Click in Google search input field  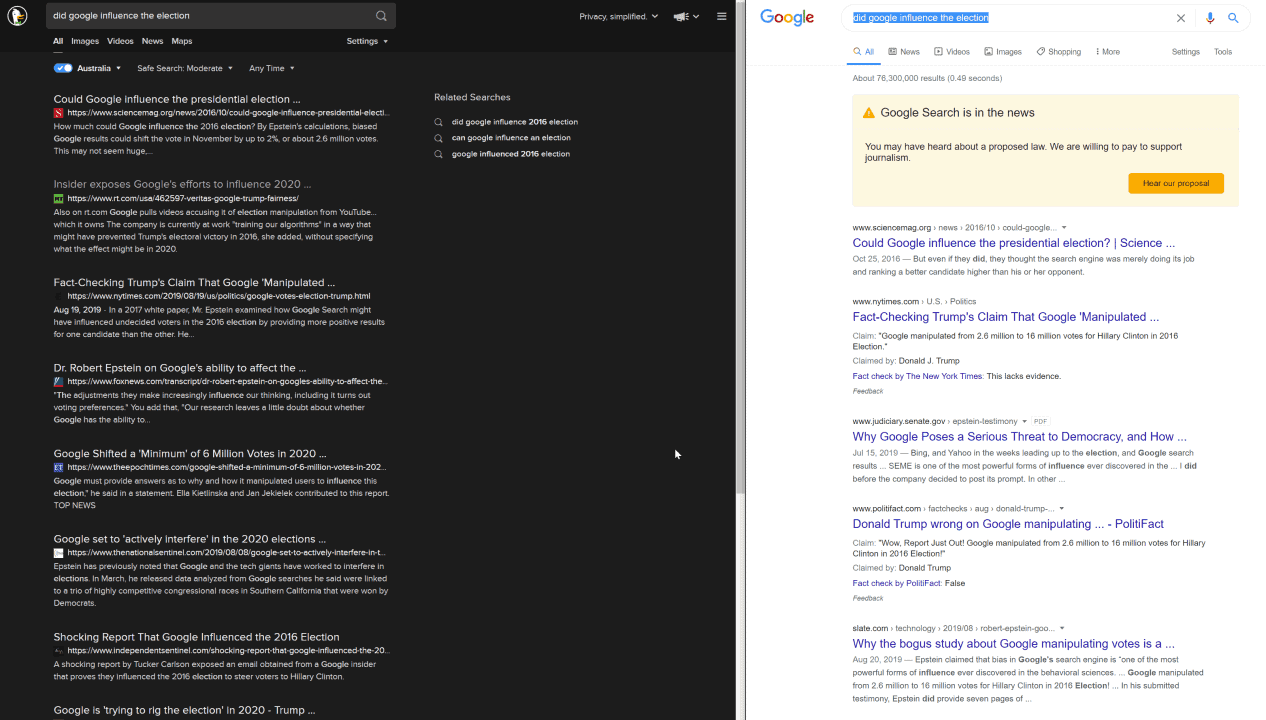1010,18
